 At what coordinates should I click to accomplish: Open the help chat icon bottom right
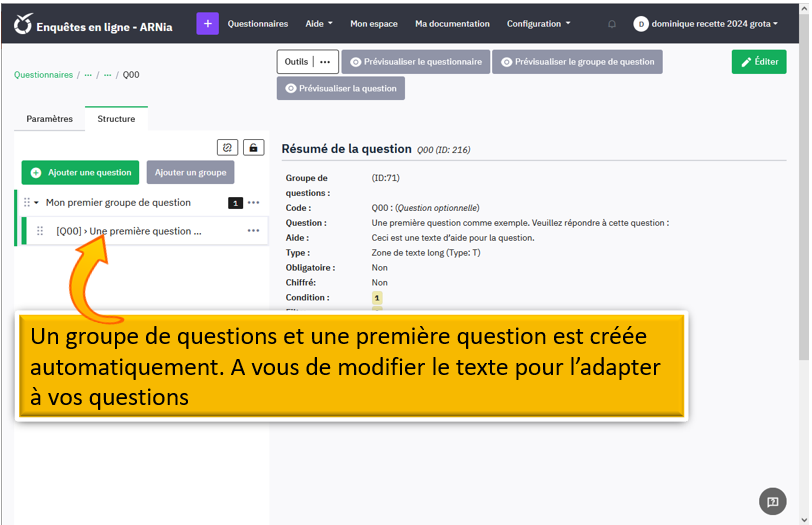pyautogui.click(x=772, y=501)
